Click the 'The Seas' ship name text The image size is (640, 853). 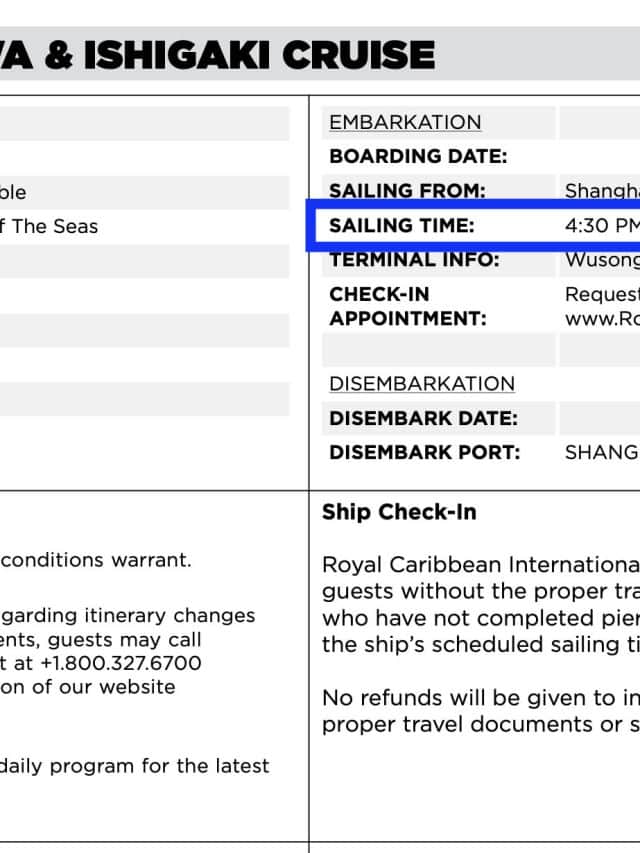click(x=54, y=226)
